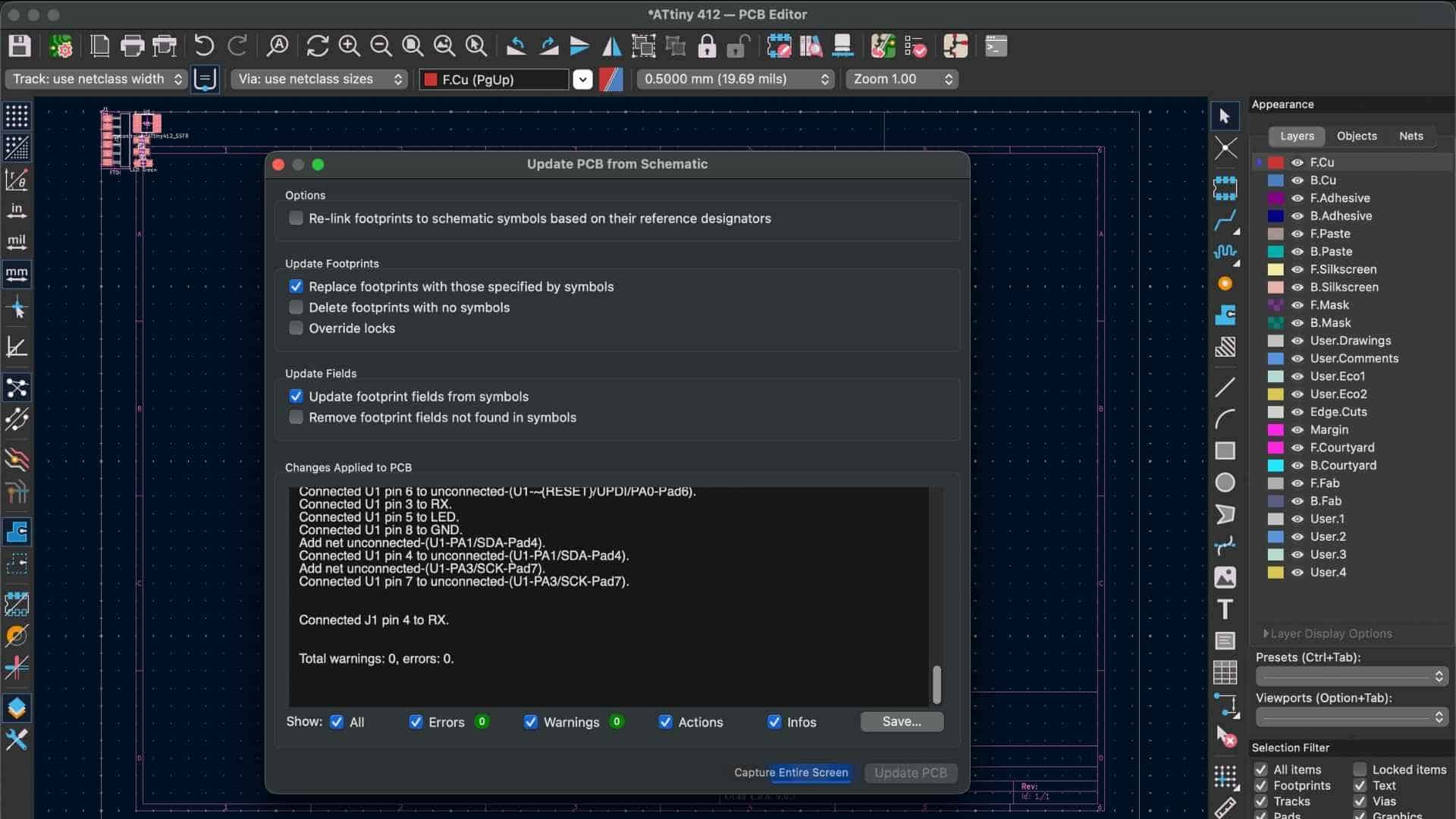Select the Draw Circle tool
Viewport: 1456px width, 819px height.
[x=1225, y=482]
